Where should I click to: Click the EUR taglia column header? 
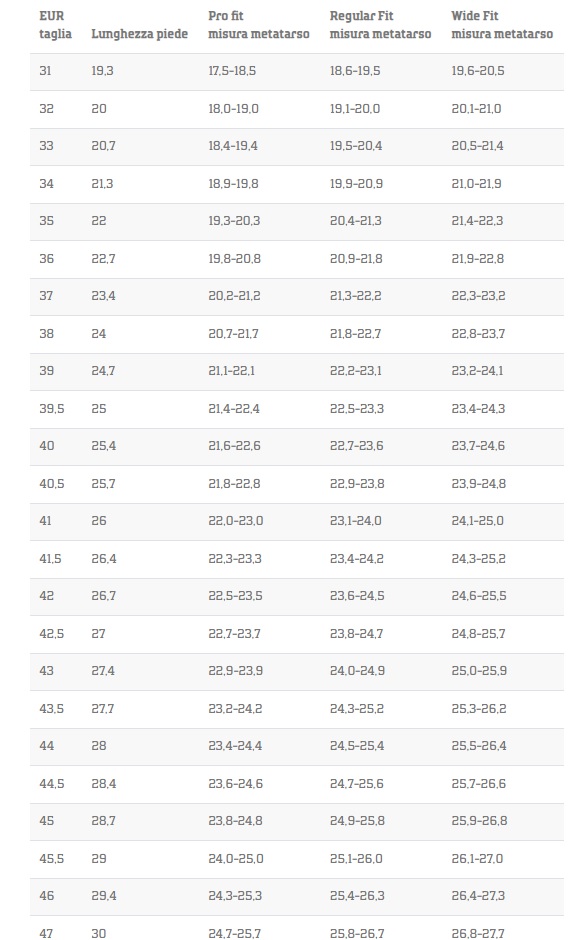pyautogui.click(x=55, y=25)
